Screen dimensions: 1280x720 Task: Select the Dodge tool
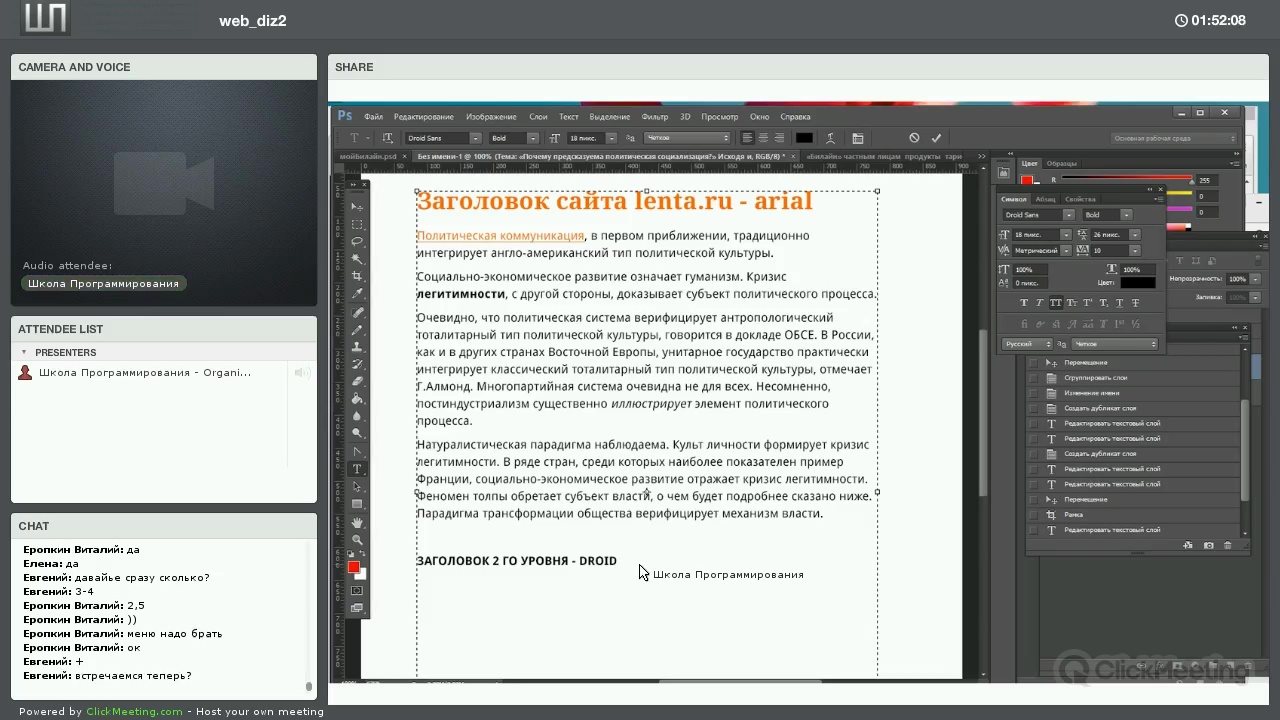click(x=357, y=433)
